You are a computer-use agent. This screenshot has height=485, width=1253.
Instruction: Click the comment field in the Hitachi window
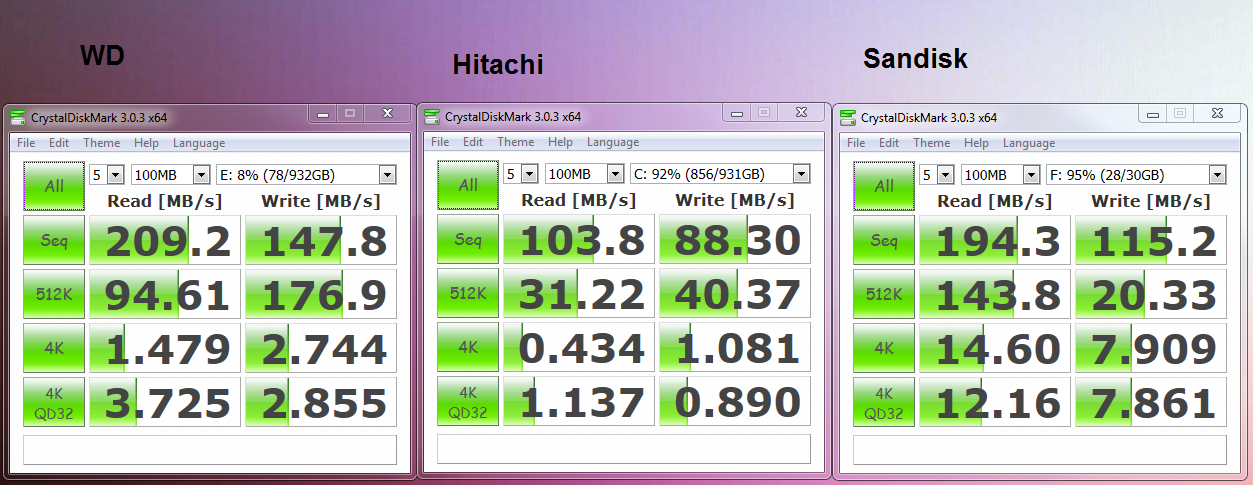click(x=624, y=449)
